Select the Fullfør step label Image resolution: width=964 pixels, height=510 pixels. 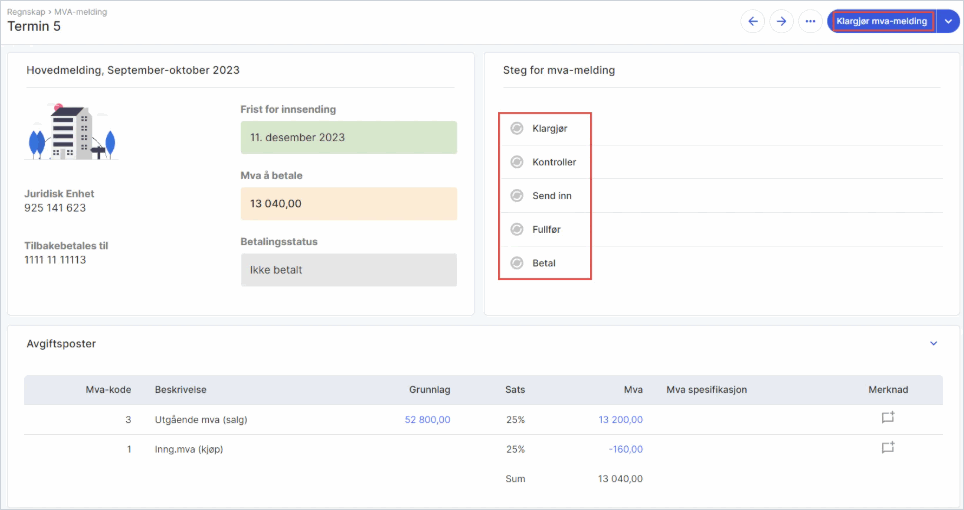[x=547, y=229]
